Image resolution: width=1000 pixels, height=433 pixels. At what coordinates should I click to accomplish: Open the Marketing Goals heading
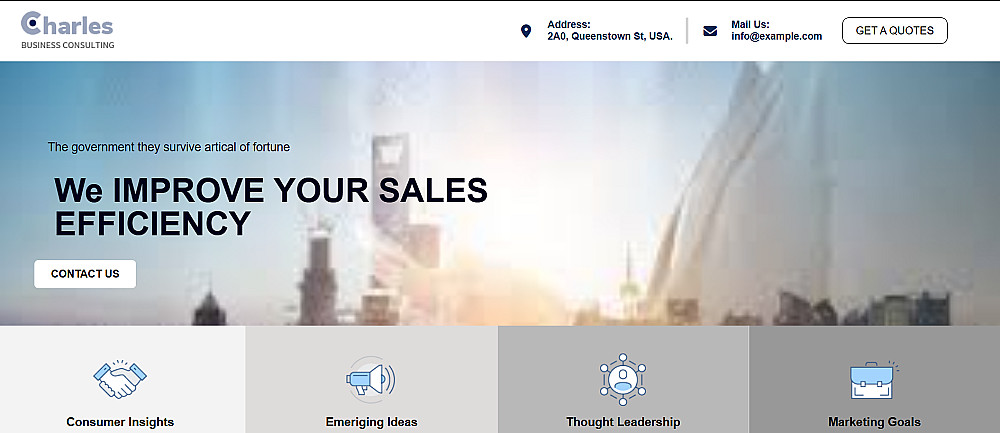(874, 422)
